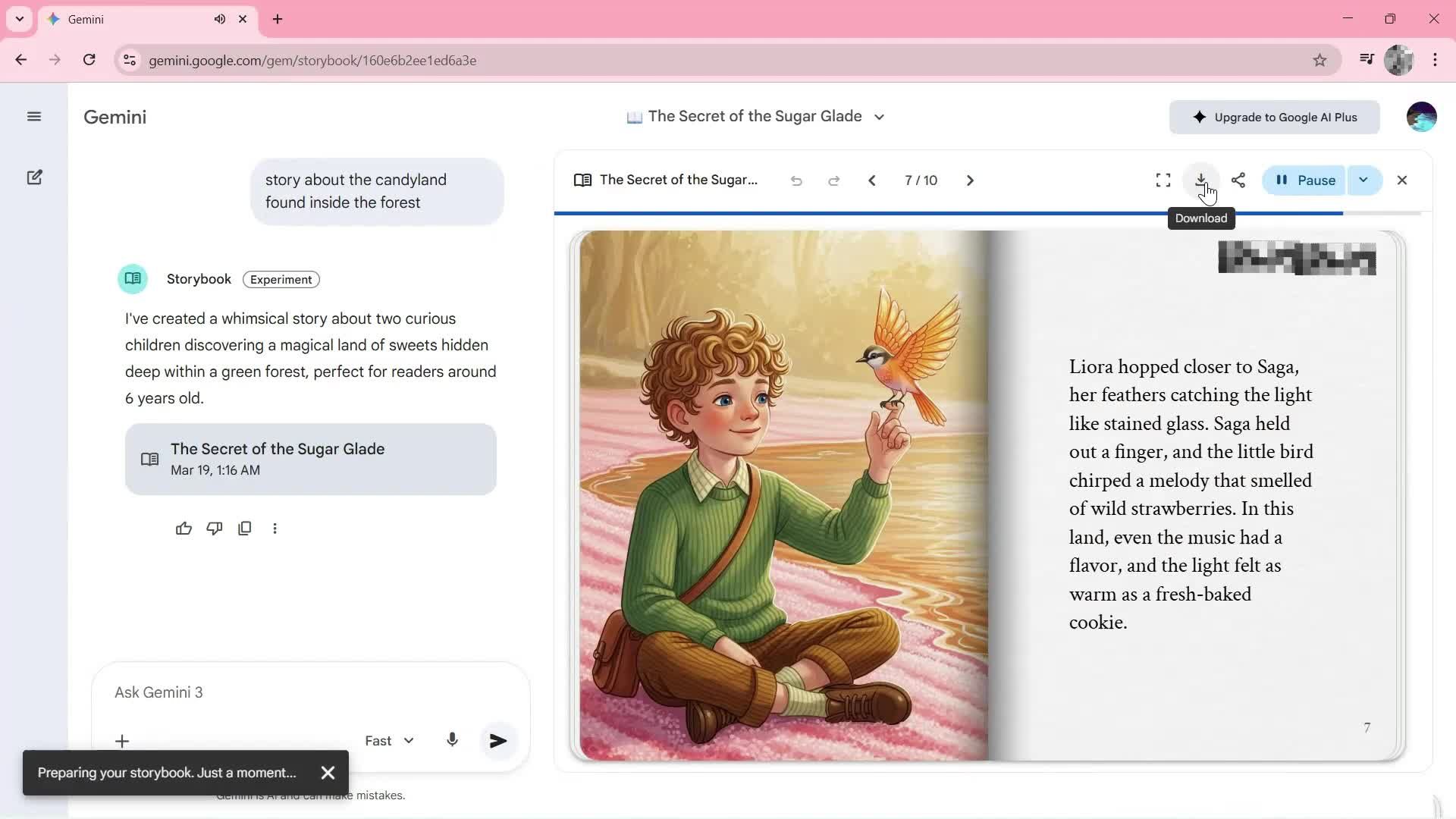The image size is (1456, 819).
Task: Click the Share storybook icon
Action: click(x=1238, y=180)
